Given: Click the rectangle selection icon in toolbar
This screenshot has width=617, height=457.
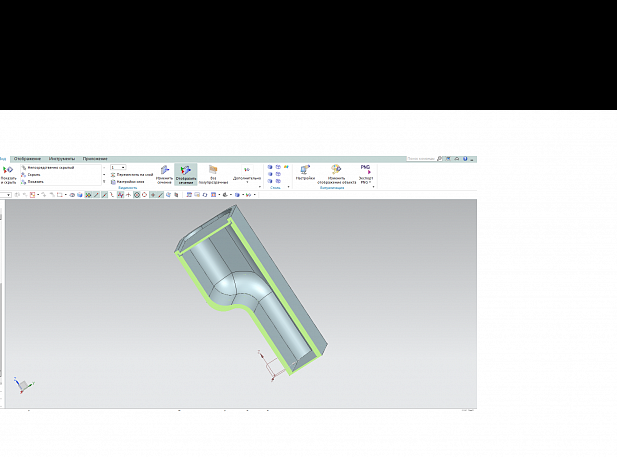Looking at the screenshot, I should coord(60,195).
